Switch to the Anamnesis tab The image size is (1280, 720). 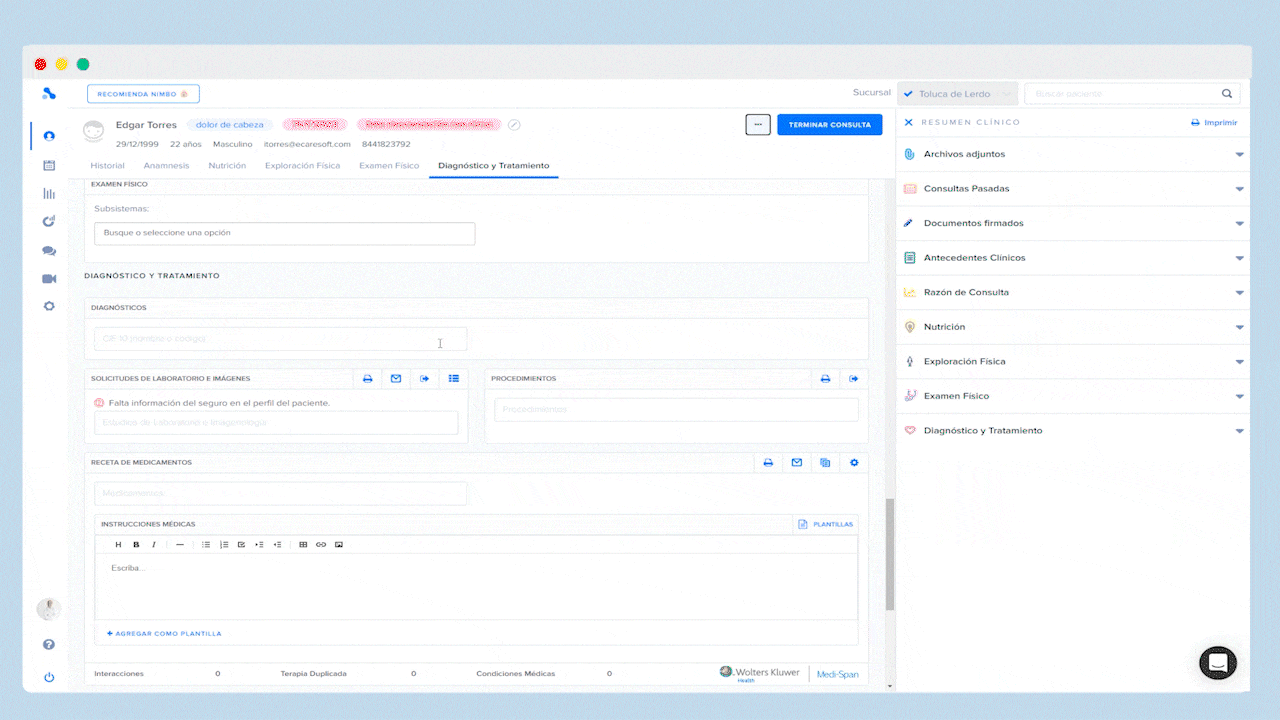(166, 166)
